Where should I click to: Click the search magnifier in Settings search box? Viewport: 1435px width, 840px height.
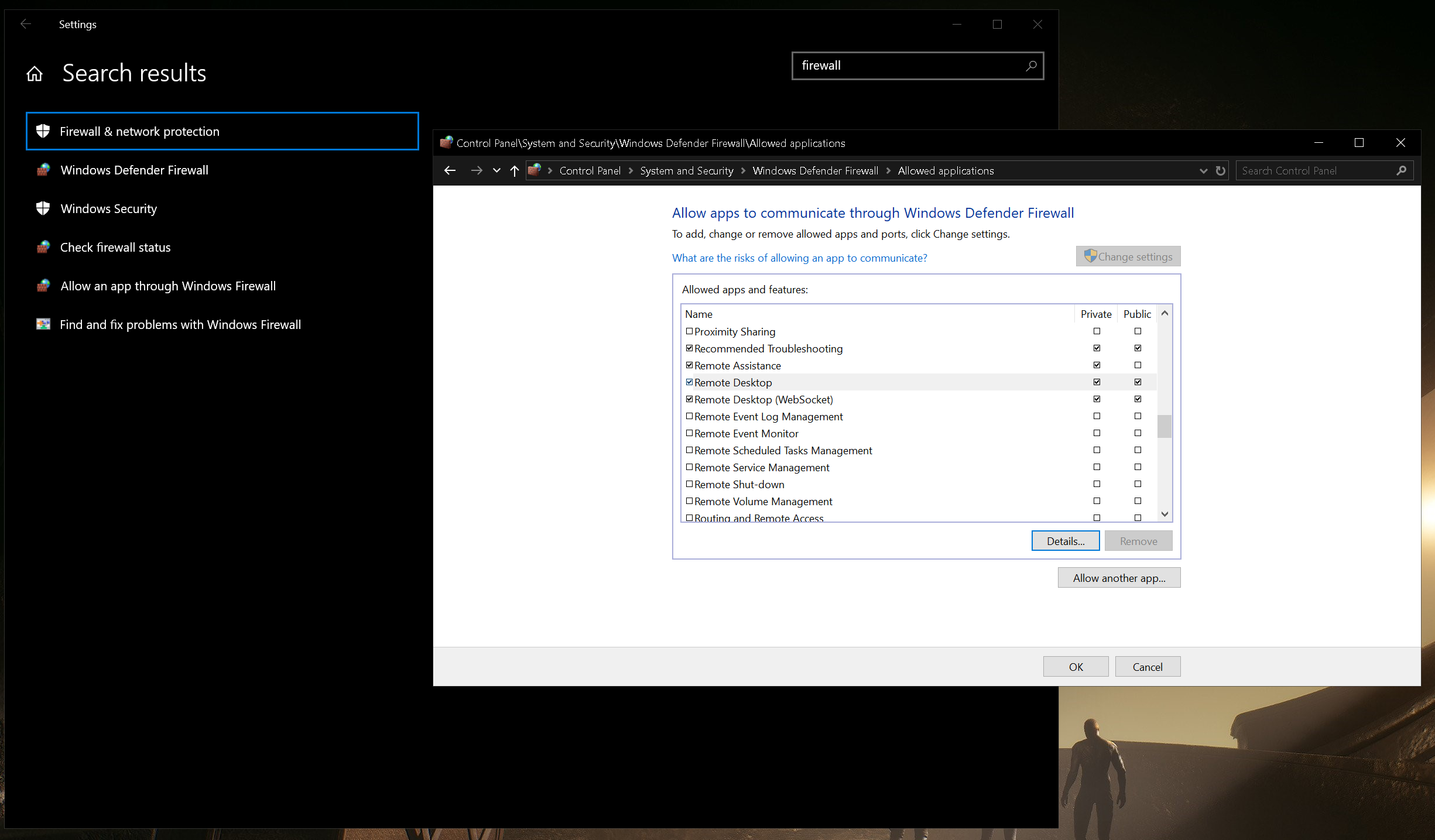tap(1031, 66)
